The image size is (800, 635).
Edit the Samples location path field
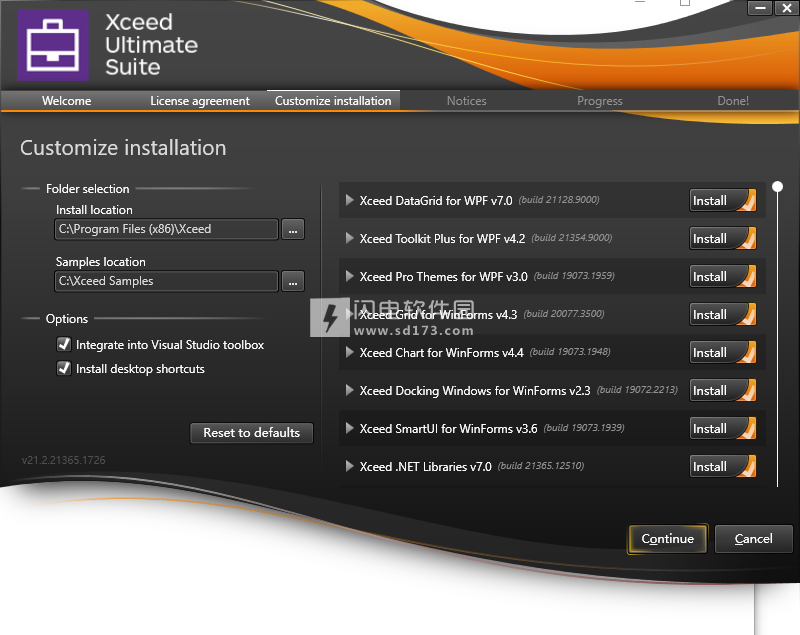coord(166,282)
